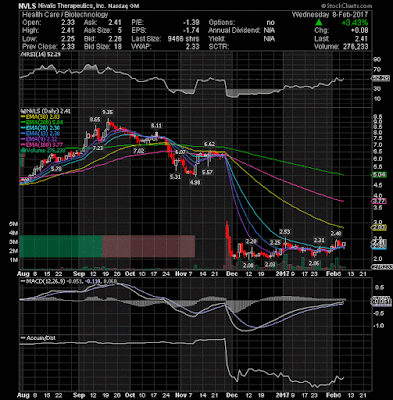This screenshot has height=400, width=393.
Task: Click the +3.43% percent change value
Action: pyautogui.click(x=355, y=23)
